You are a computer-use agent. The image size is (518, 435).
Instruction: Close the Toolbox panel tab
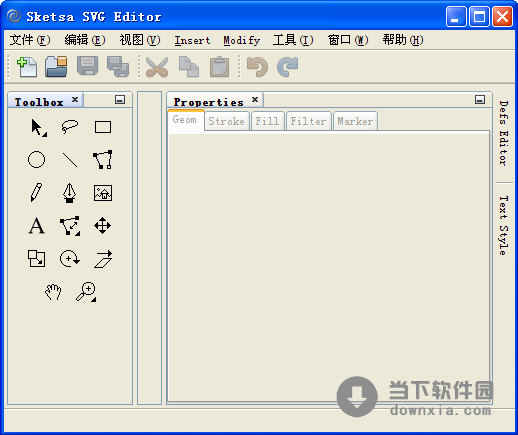75,100
